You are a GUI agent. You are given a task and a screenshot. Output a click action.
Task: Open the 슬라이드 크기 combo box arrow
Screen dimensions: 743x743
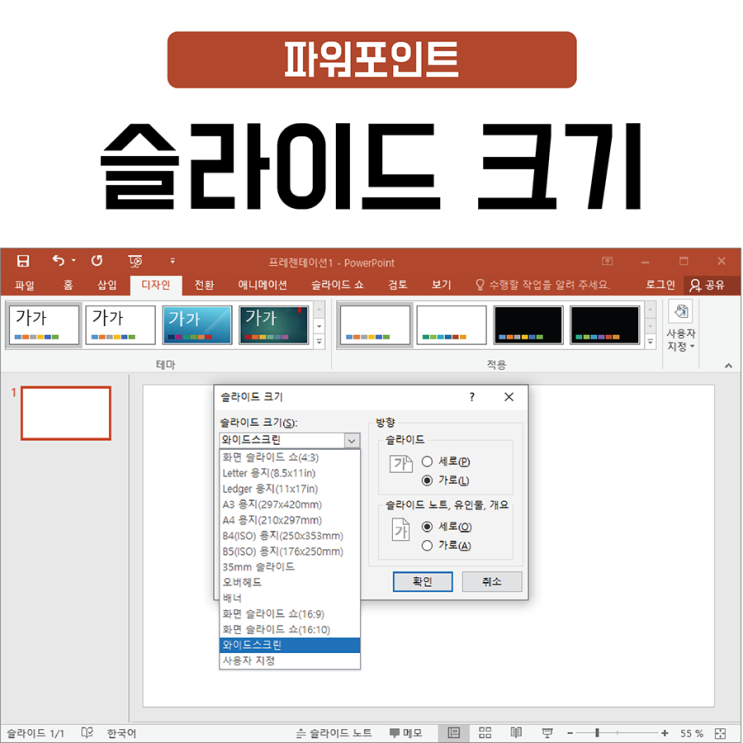pos(352,441)
